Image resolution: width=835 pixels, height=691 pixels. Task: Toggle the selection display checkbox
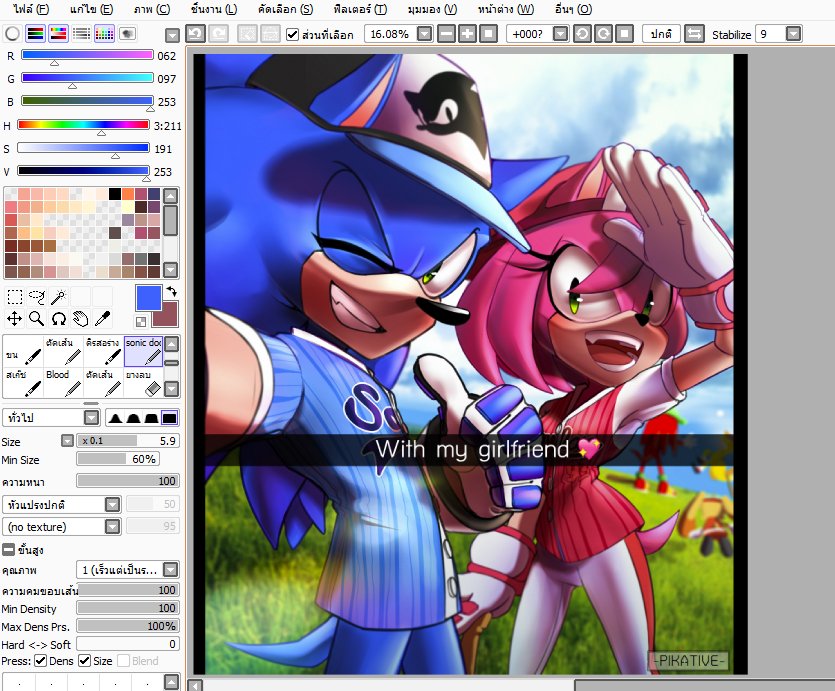pyautogui.click(x=292, y=35)
